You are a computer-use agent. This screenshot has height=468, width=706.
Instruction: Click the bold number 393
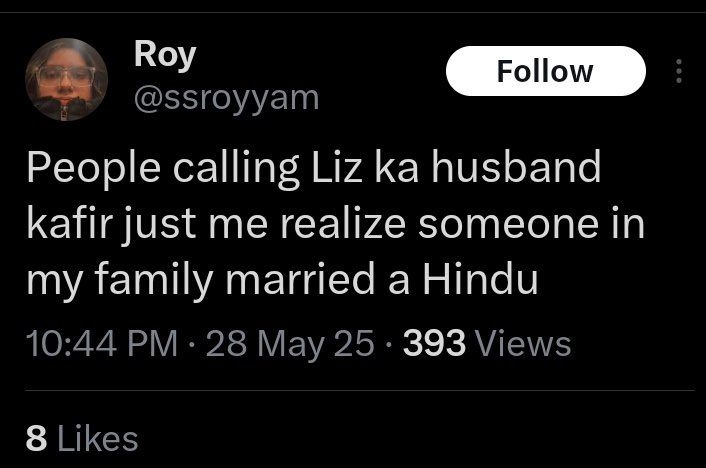(434, 343)
